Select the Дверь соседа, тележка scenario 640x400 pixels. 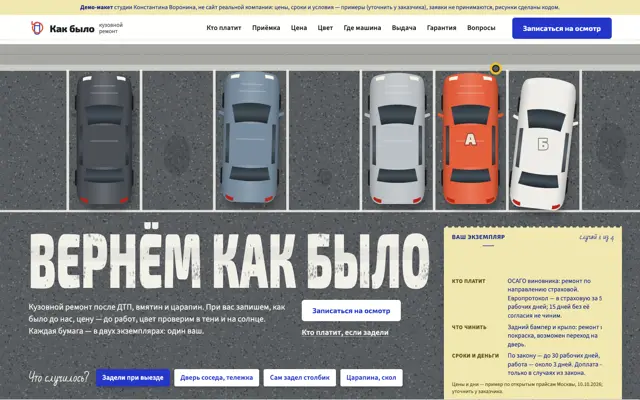[x=216, y=378]
